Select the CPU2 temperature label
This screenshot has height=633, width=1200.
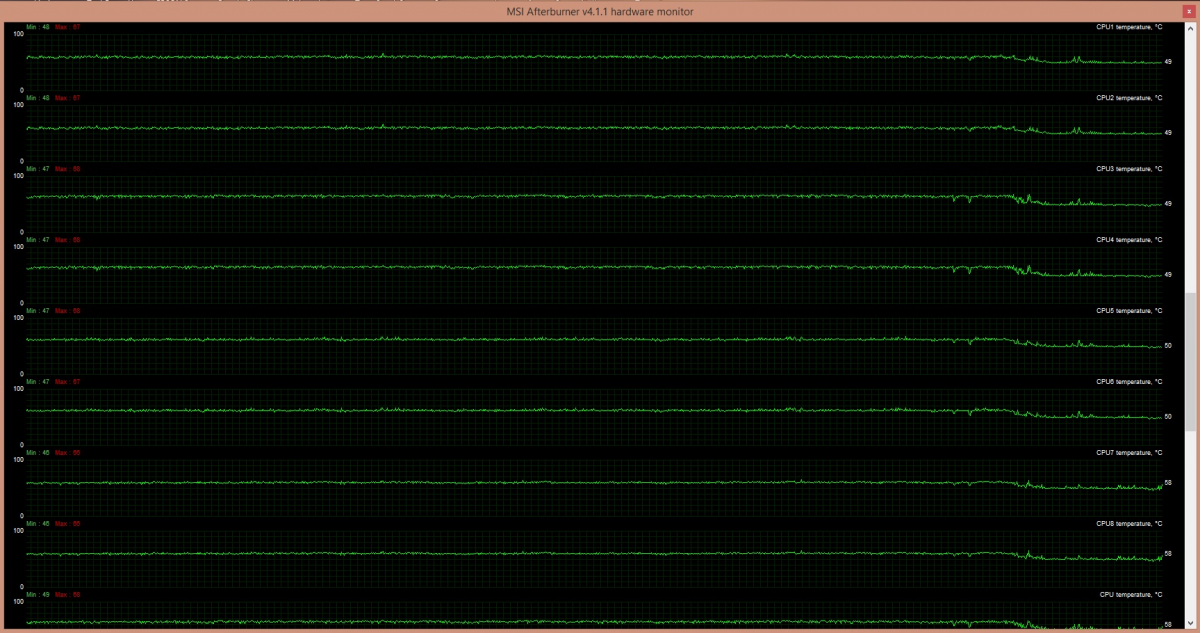tap(1130, 98)
